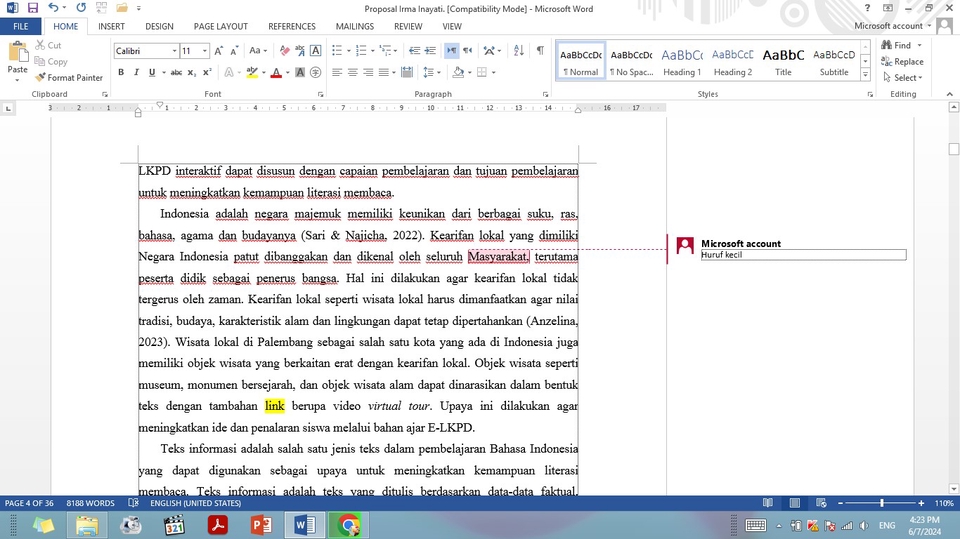Toggle strikethrough formatting

[x=176, y=72]
